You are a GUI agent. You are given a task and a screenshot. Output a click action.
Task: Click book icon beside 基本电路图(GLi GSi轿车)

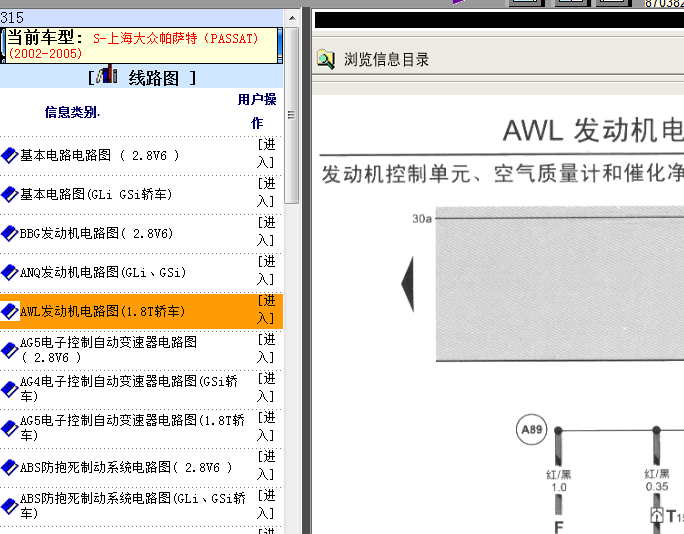(x=10, y=194)
